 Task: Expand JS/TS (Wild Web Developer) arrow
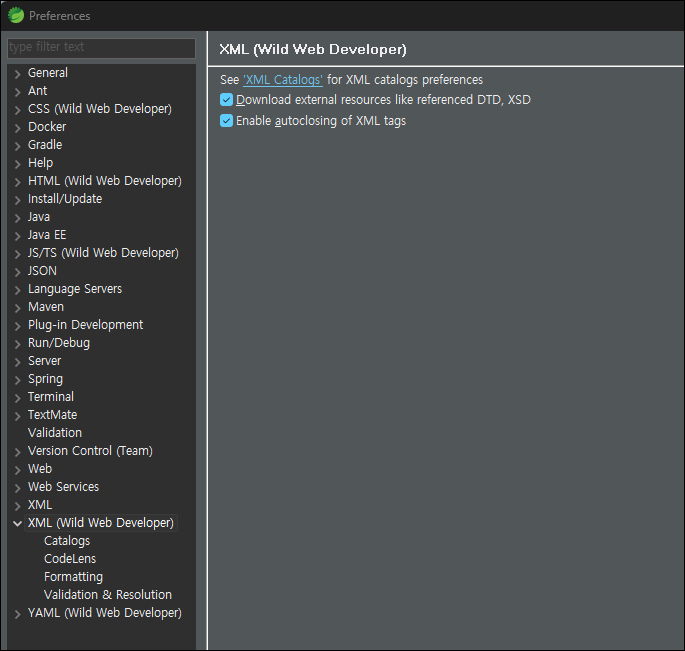tap(17, 254)
